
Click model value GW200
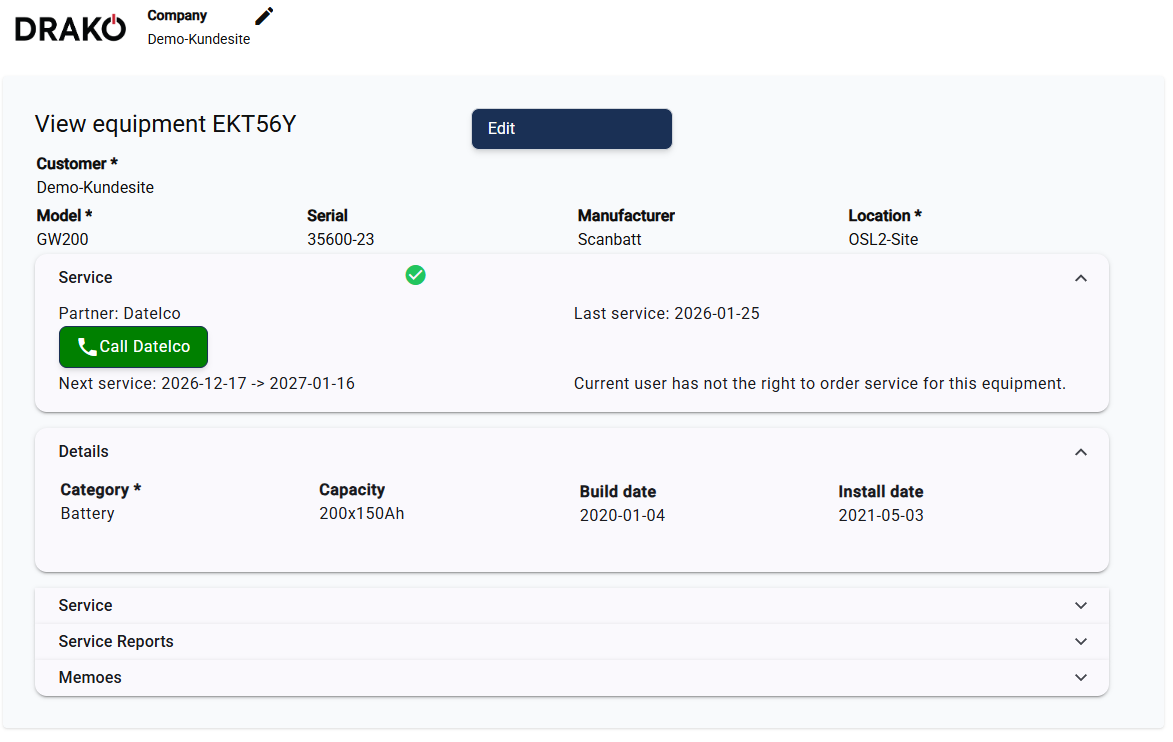62,239
